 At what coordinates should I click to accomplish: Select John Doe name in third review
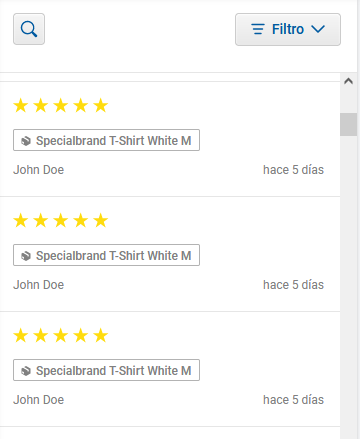[39, 400]
